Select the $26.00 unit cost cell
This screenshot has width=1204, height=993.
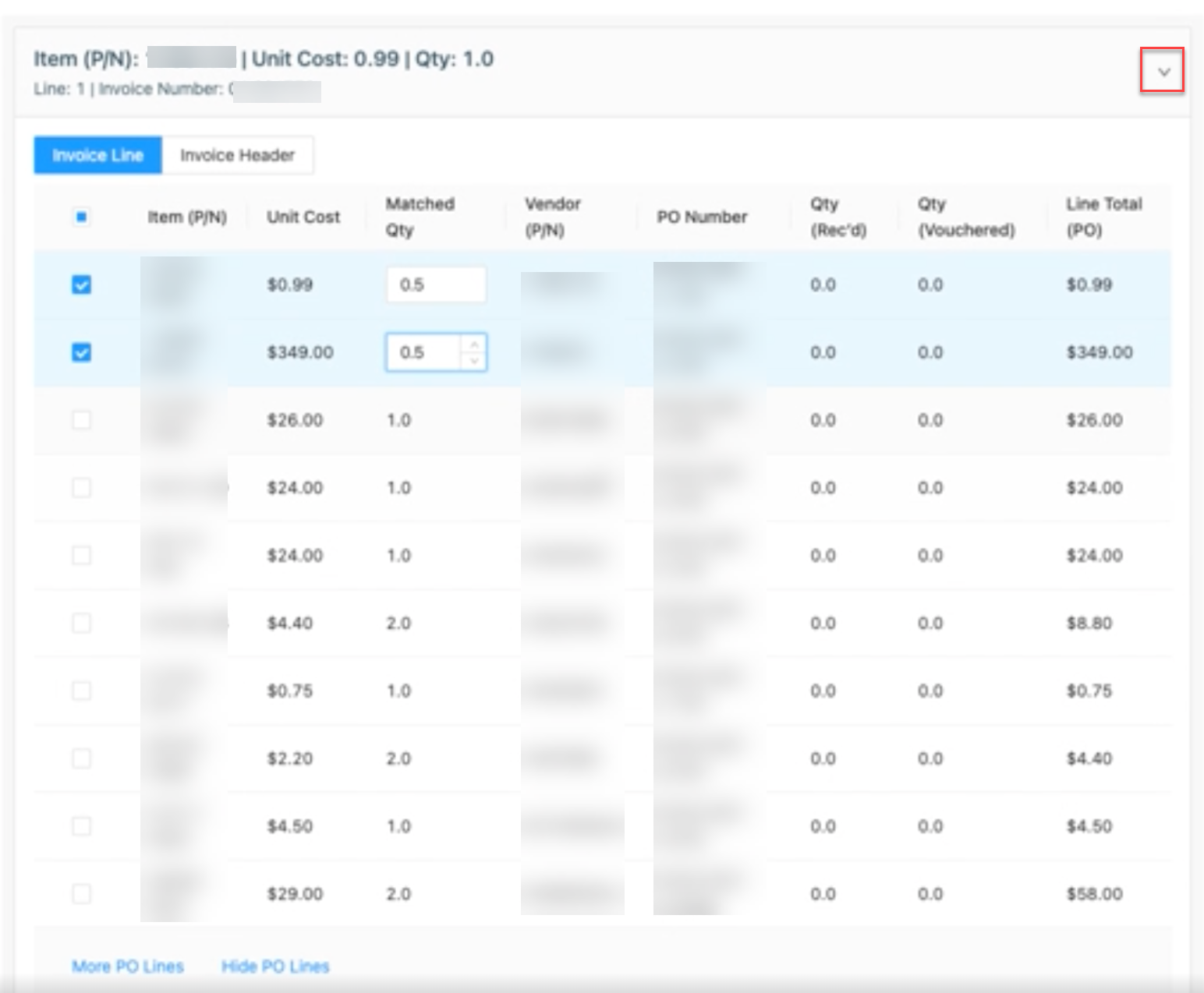295,420
